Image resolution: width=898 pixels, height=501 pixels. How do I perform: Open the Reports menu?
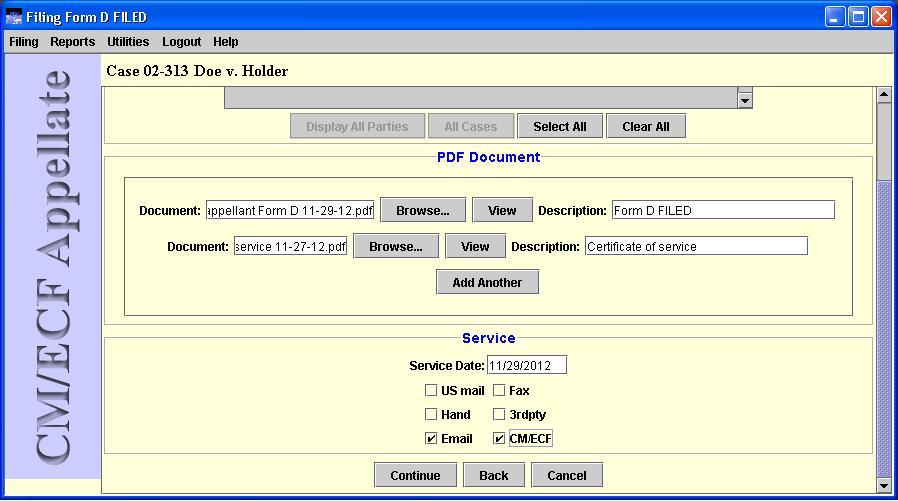click(72, 42)
